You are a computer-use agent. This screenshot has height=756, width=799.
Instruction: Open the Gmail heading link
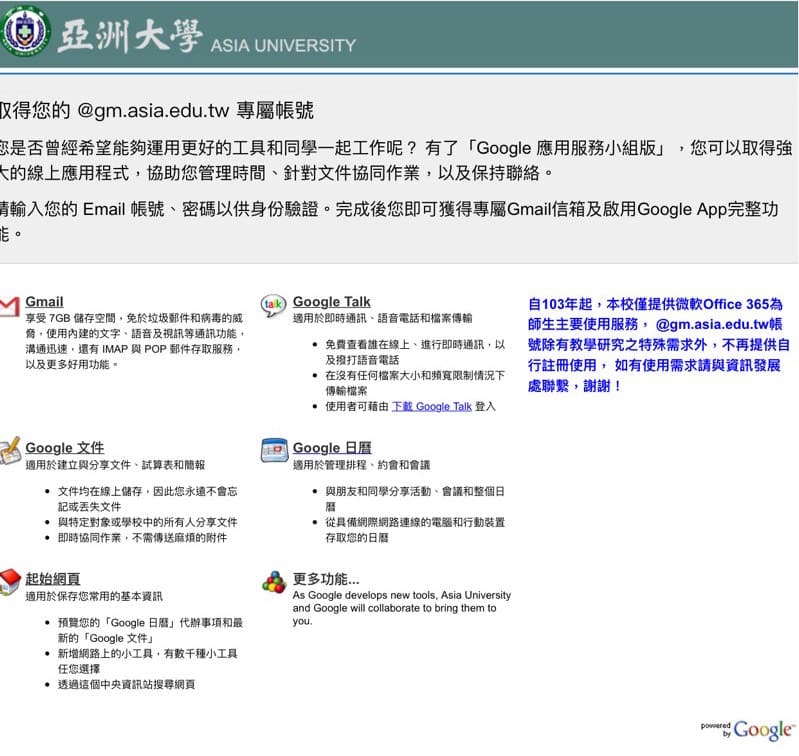click(44, 302)
